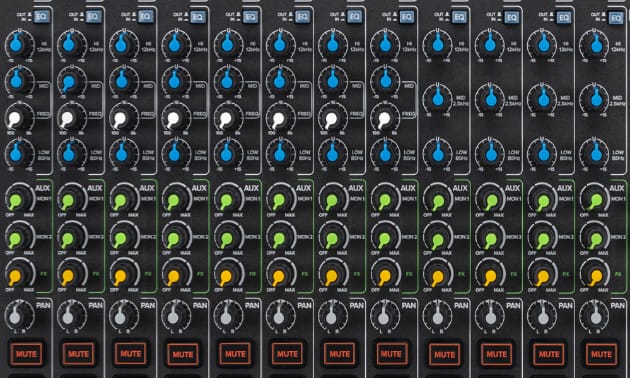Toggle EQ button on first channel strip
Screen dimensions: 630x378
pyautogui.click(x=42, y=16)
